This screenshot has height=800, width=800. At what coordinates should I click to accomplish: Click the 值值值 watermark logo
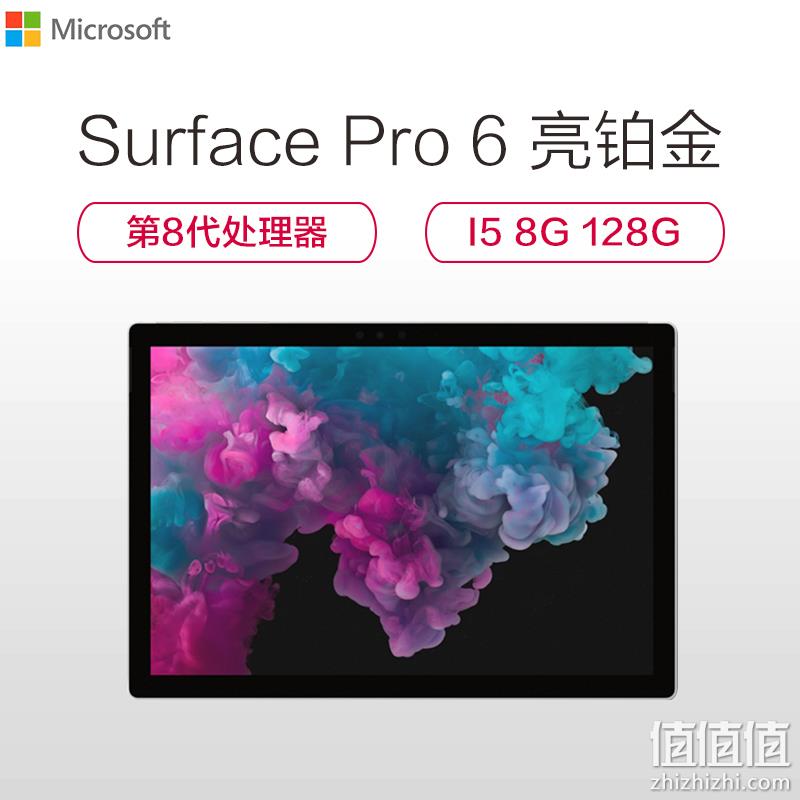720,744
